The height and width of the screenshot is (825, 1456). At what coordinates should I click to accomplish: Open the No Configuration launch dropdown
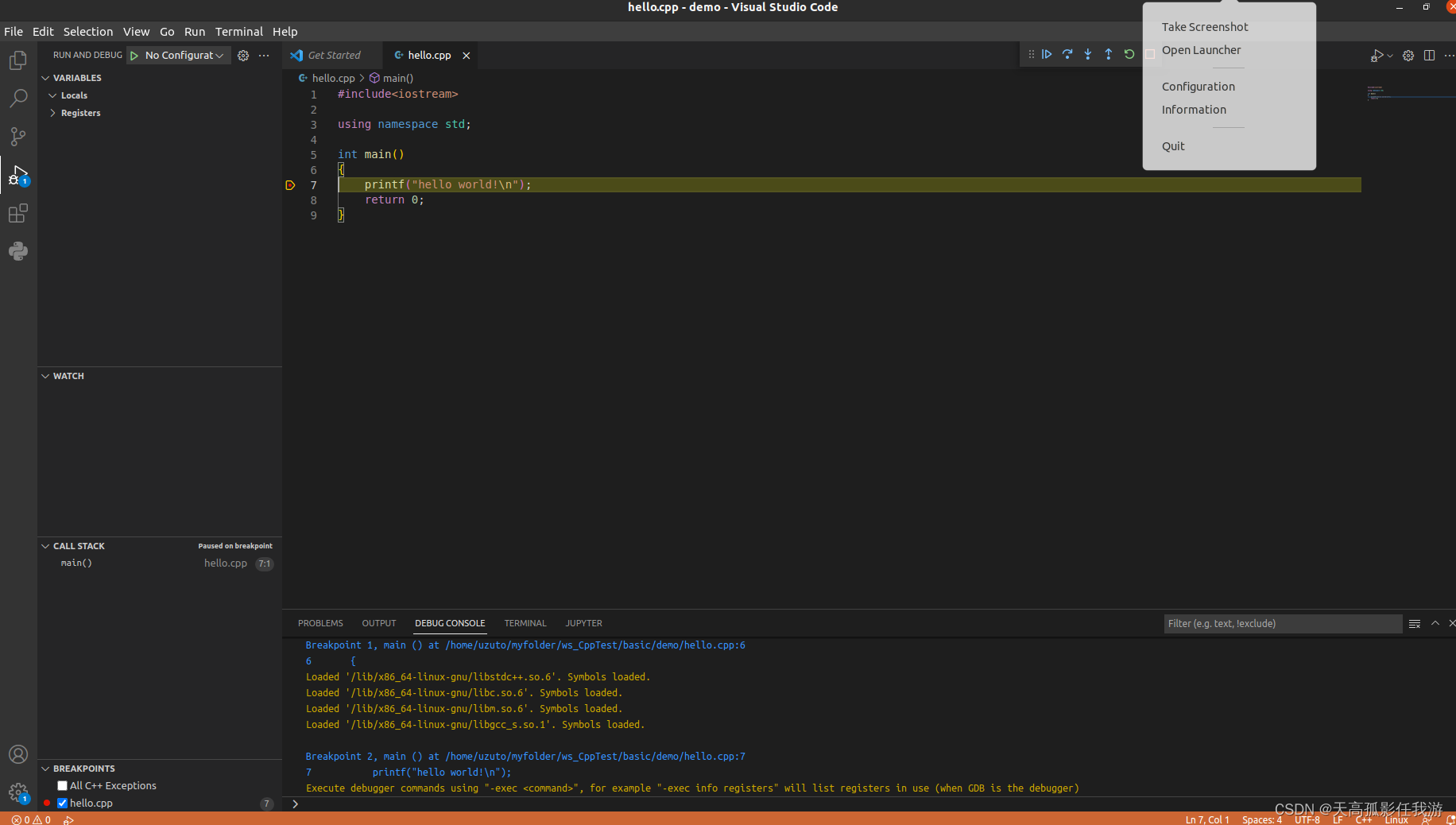[x=184, y=56]
